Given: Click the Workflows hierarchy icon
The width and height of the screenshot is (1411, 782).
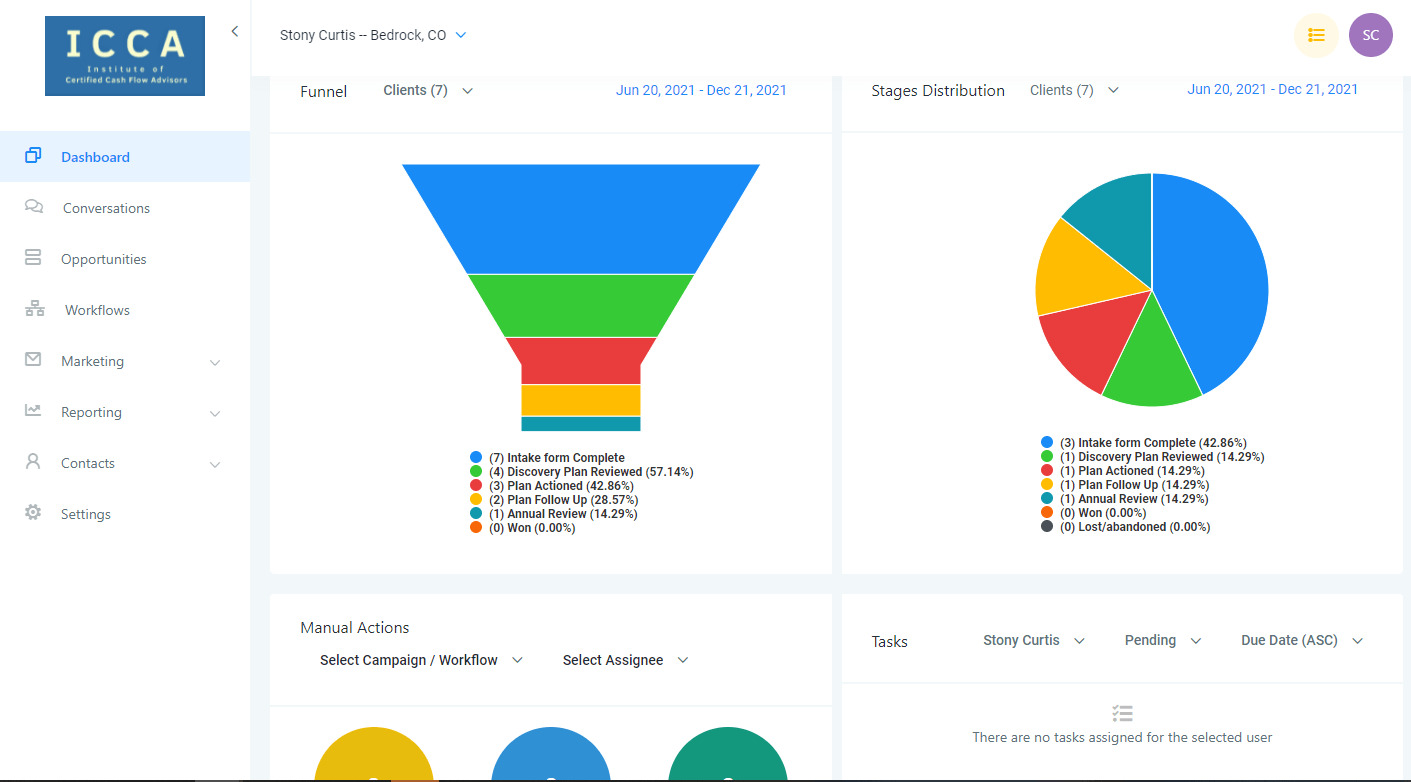Looking at the screenshot, I should 35,309.
